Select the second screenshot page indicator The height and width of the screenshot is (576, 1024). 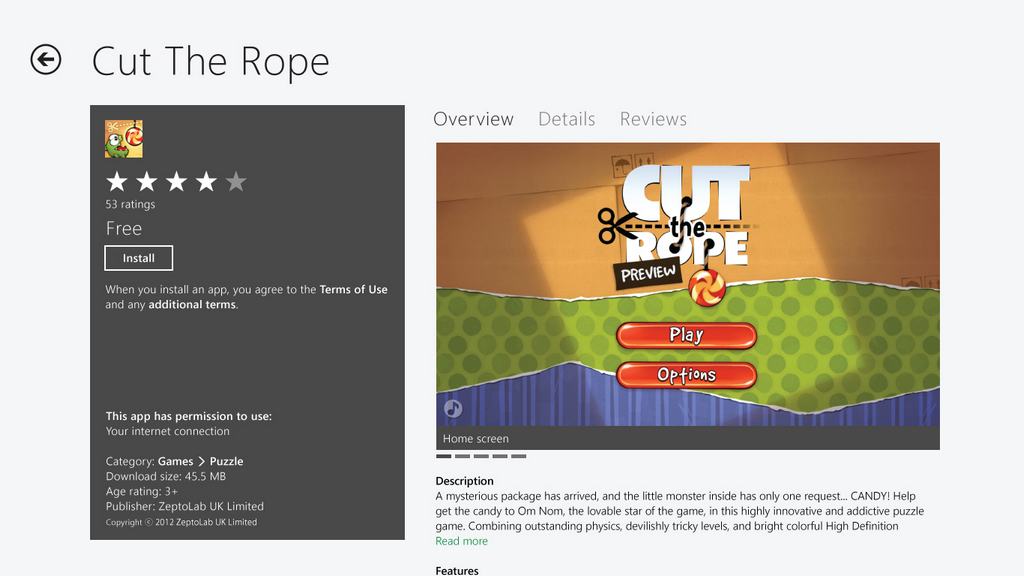pos(462,456)
